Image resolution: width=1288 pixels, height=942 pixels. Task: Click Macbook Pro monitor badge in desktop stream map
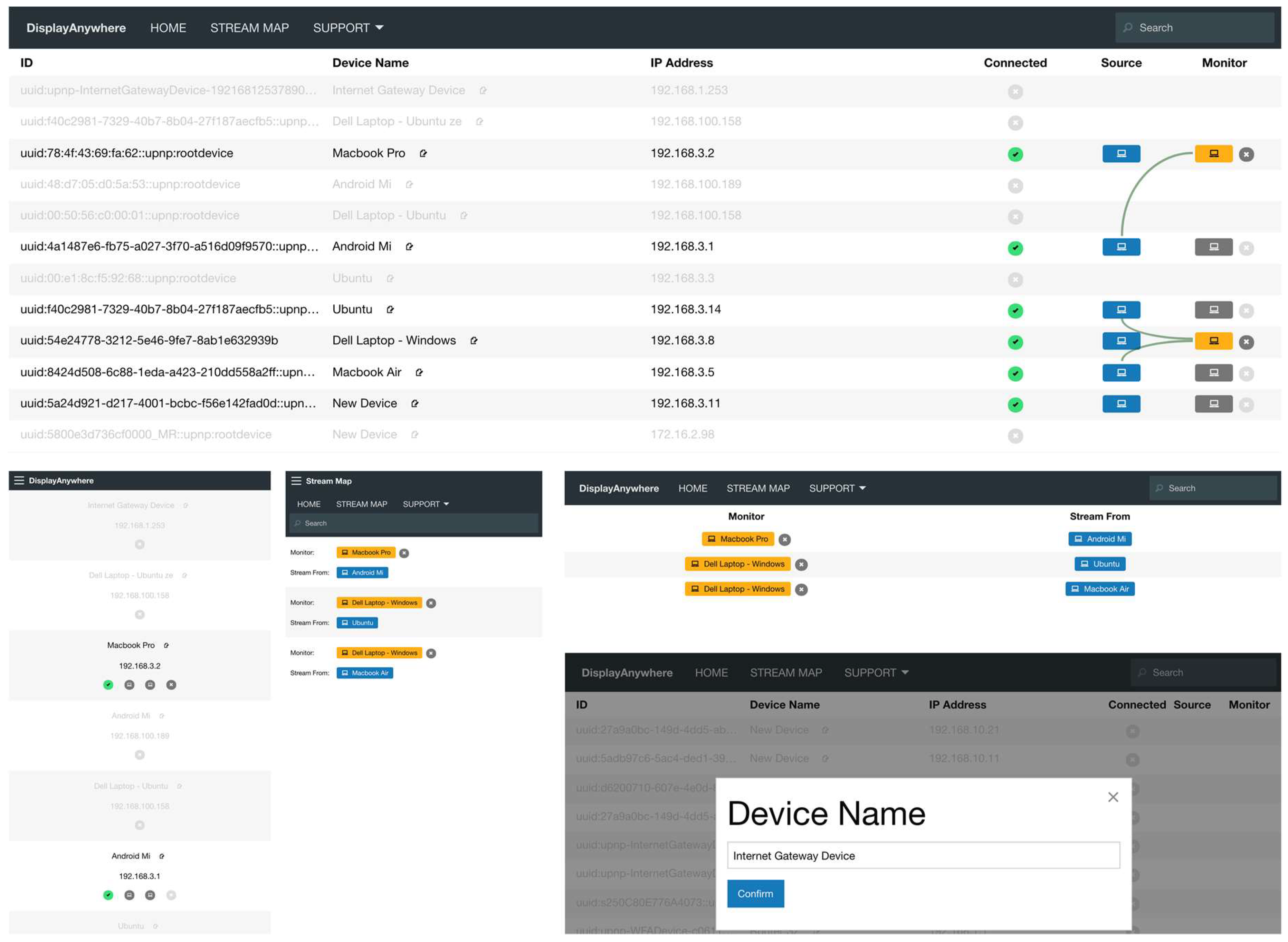(738, 539)
